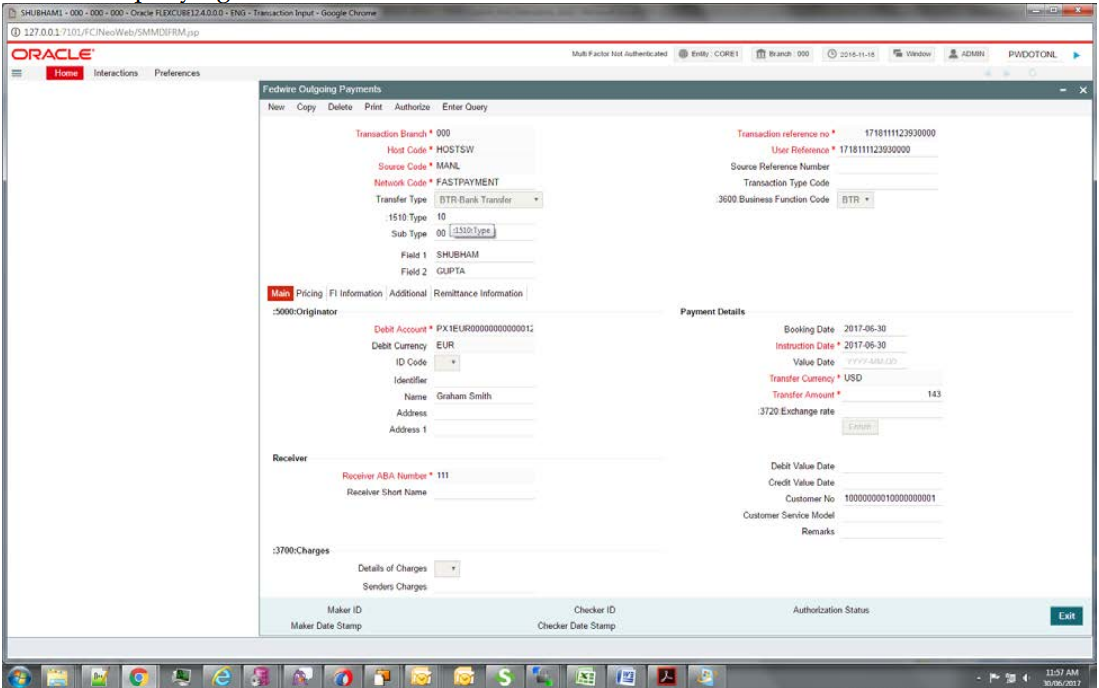Click Enter Query in the form toolbar
This screenshot has height=688, width=1099.
pyautogui.click(x=465, y=107)
